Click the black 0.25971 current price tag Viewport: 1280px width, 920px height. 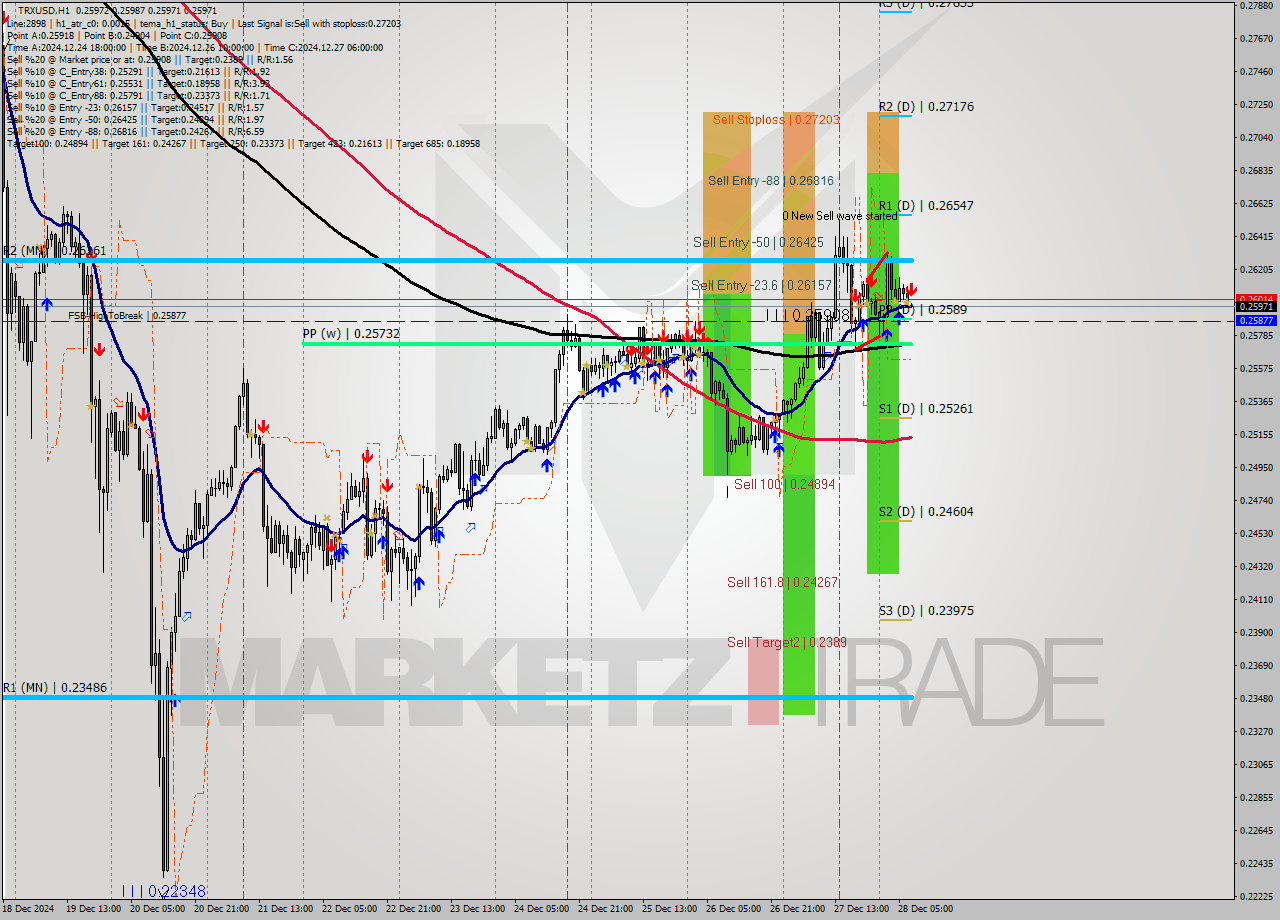point(1256,307)
